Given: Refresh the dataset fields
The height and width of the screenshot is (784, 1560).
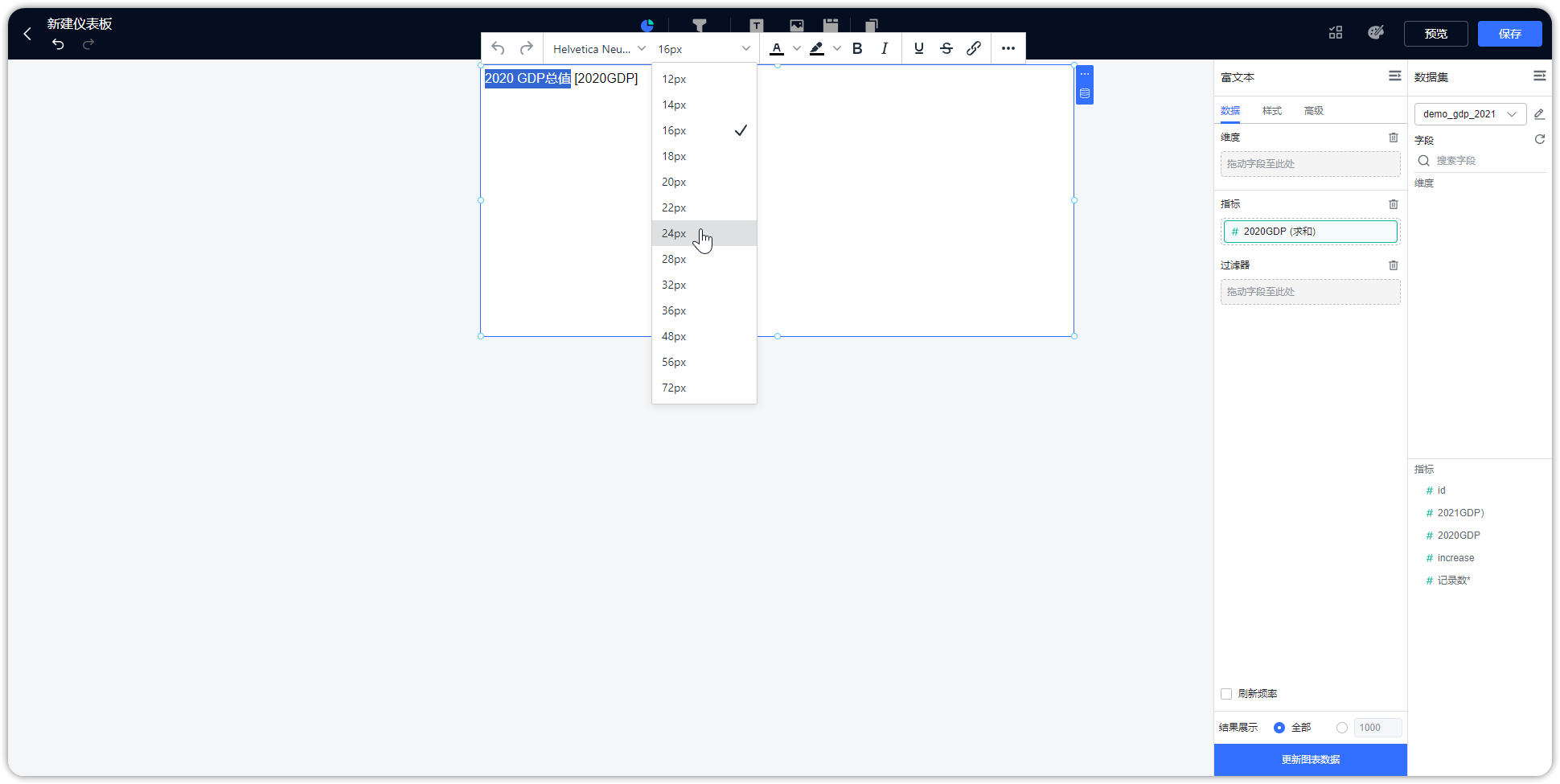Looking at the screenshot, I should [1540, 139].
